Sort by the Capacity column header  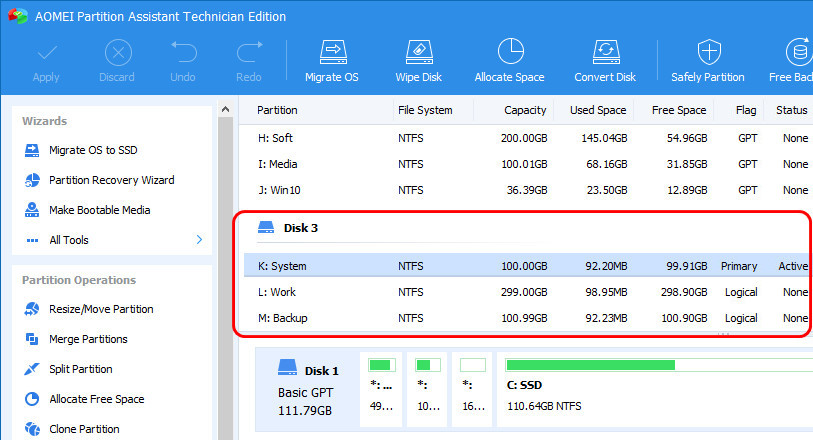pyautogui.click(x=525, y=110)
